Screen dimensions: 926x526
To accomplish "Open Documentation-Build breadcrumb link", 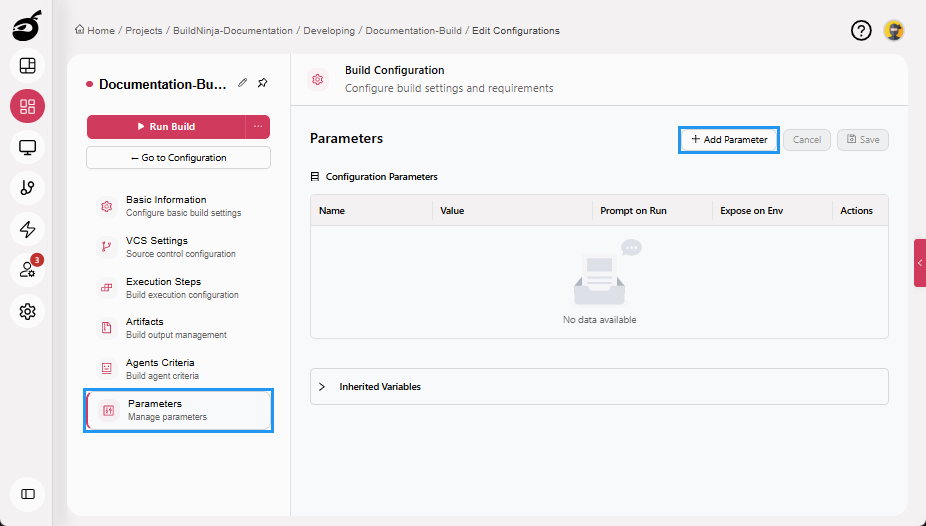I will point(413,31).
